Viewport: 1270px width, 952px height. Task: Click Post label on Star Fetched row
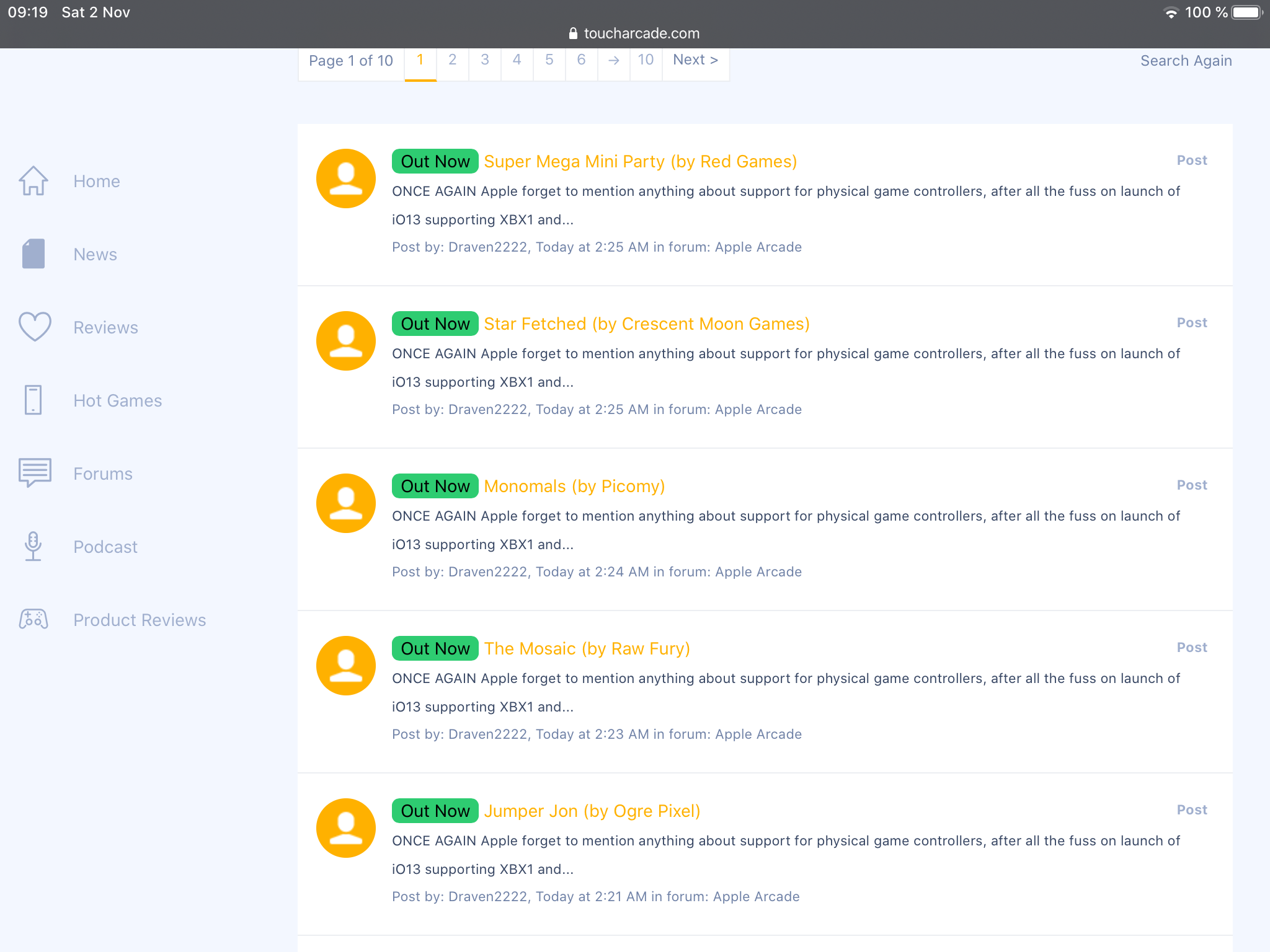[x=1192, y=322]
